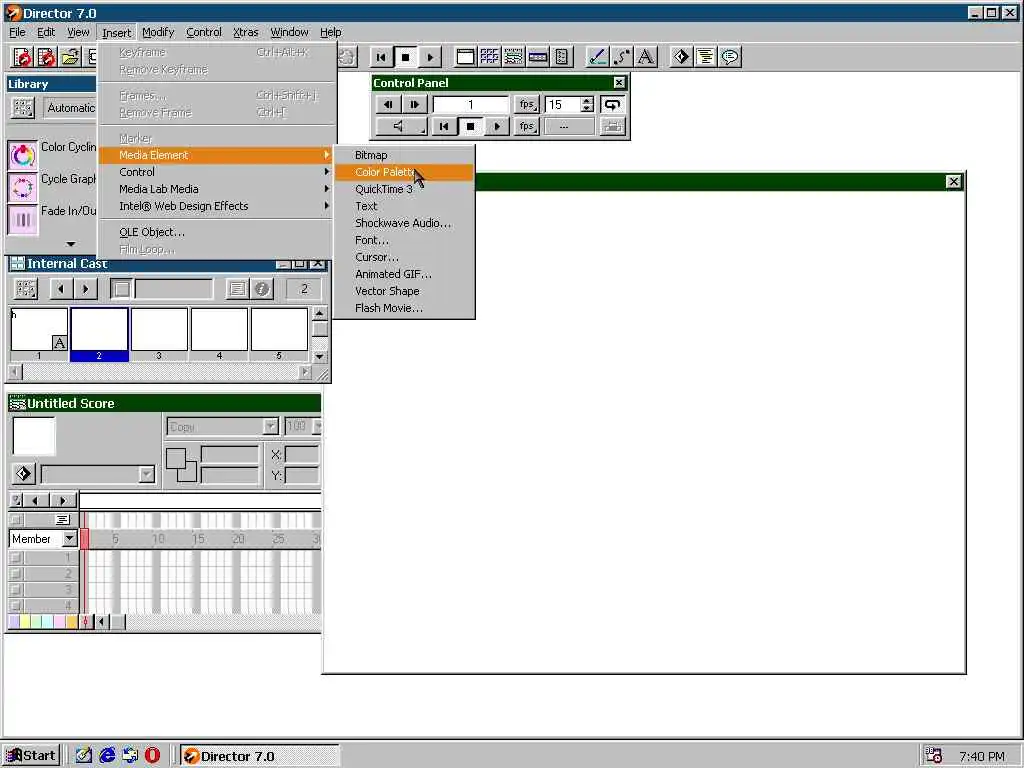Screen dimensions: 1024x768
Task: Open the tempo mode fps dropdown beside 15
Action: [x=526, y=104]
